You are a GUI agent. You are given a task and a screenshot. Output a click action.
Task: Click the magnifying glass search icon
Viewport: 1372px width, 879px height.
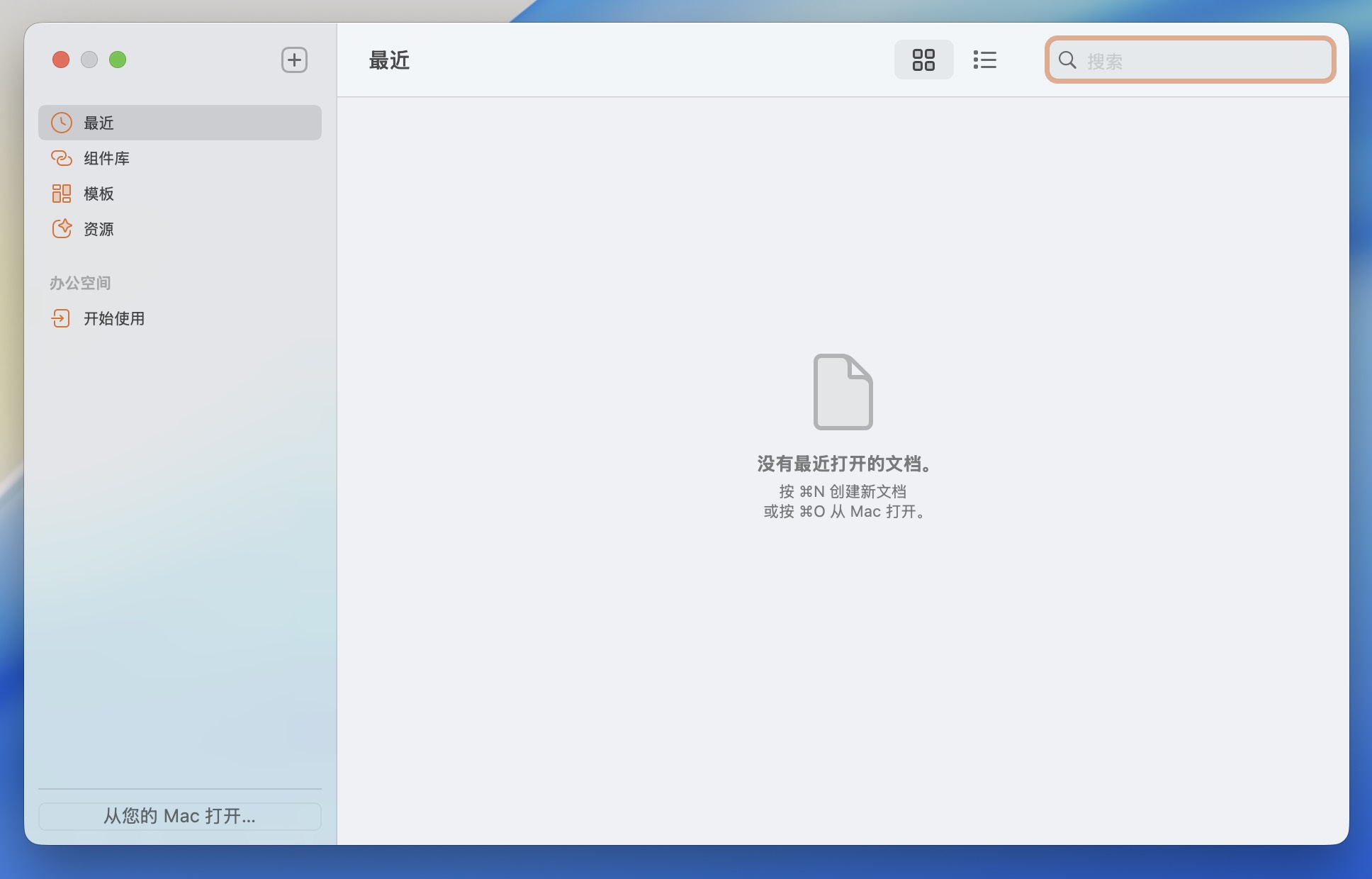pos(1067,60)
